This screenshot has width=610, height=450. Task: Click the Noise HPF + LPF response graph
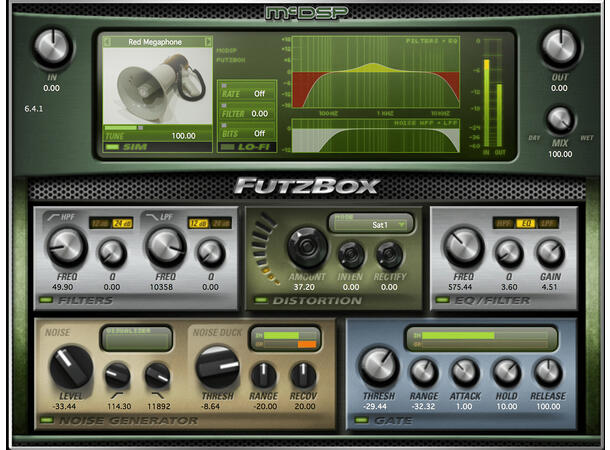click(x=376, y=136)
